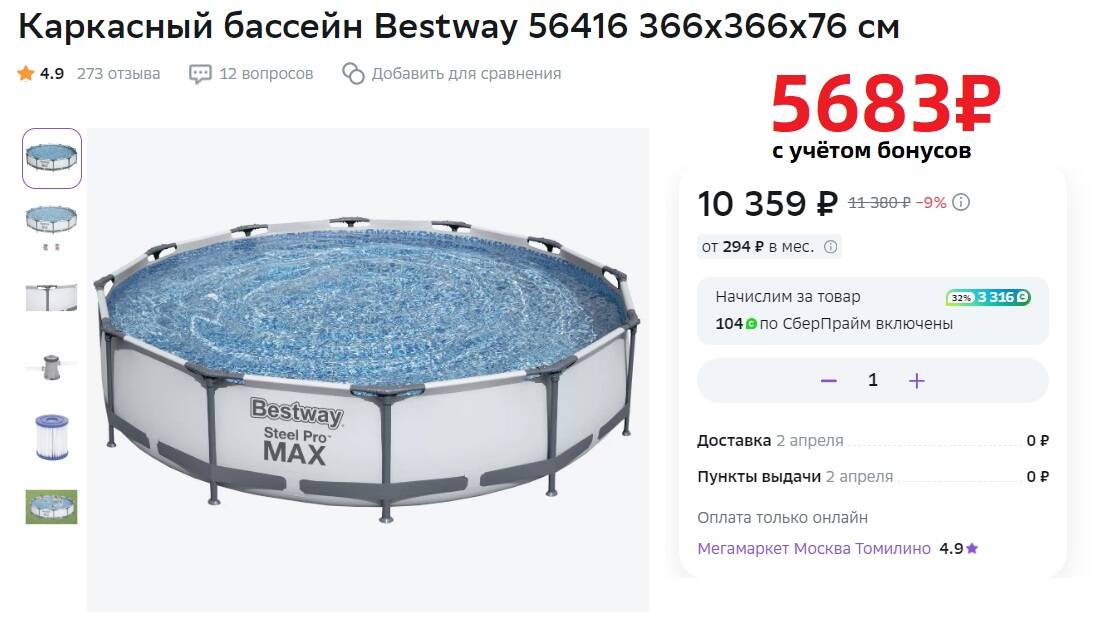View the filter cartridge thumbnail
Viewport: 1095px width, 622px height.
pyautogui.click(x=52, y=436)
